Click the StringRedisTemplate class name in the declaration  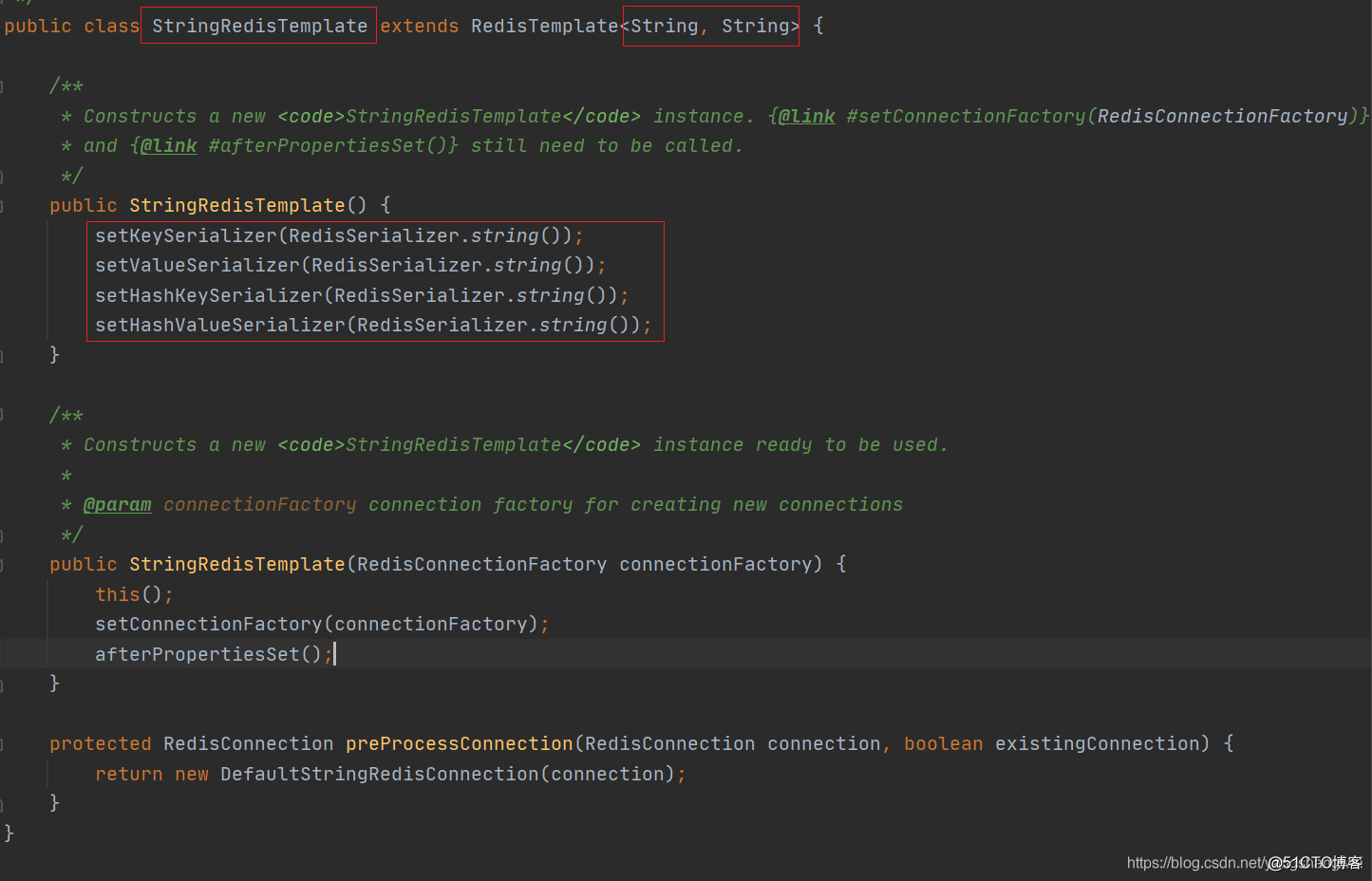(x=259, y=26)
